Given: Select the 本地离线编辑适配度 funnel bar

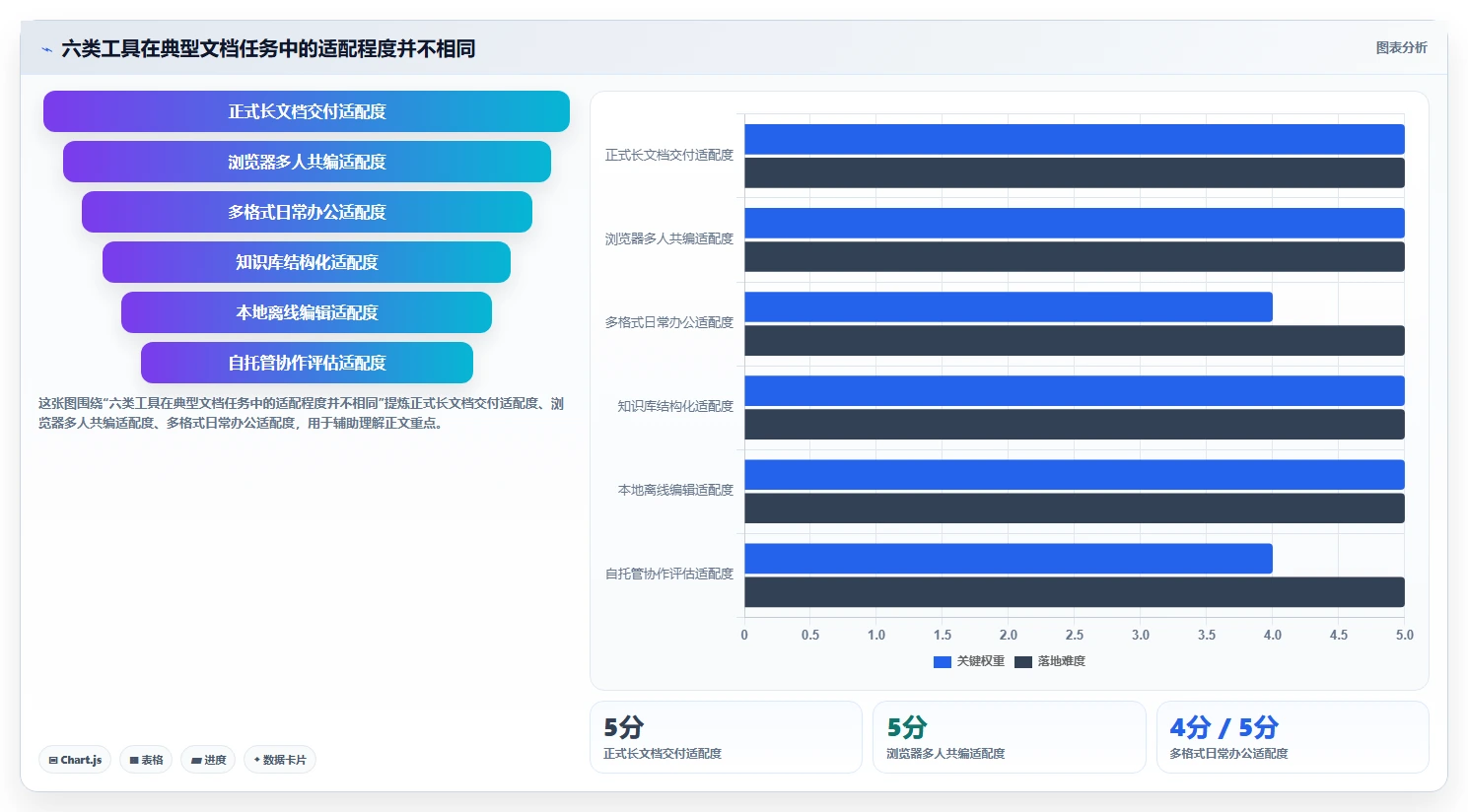Looking at the screenshot, I should (x=307, y=312).
